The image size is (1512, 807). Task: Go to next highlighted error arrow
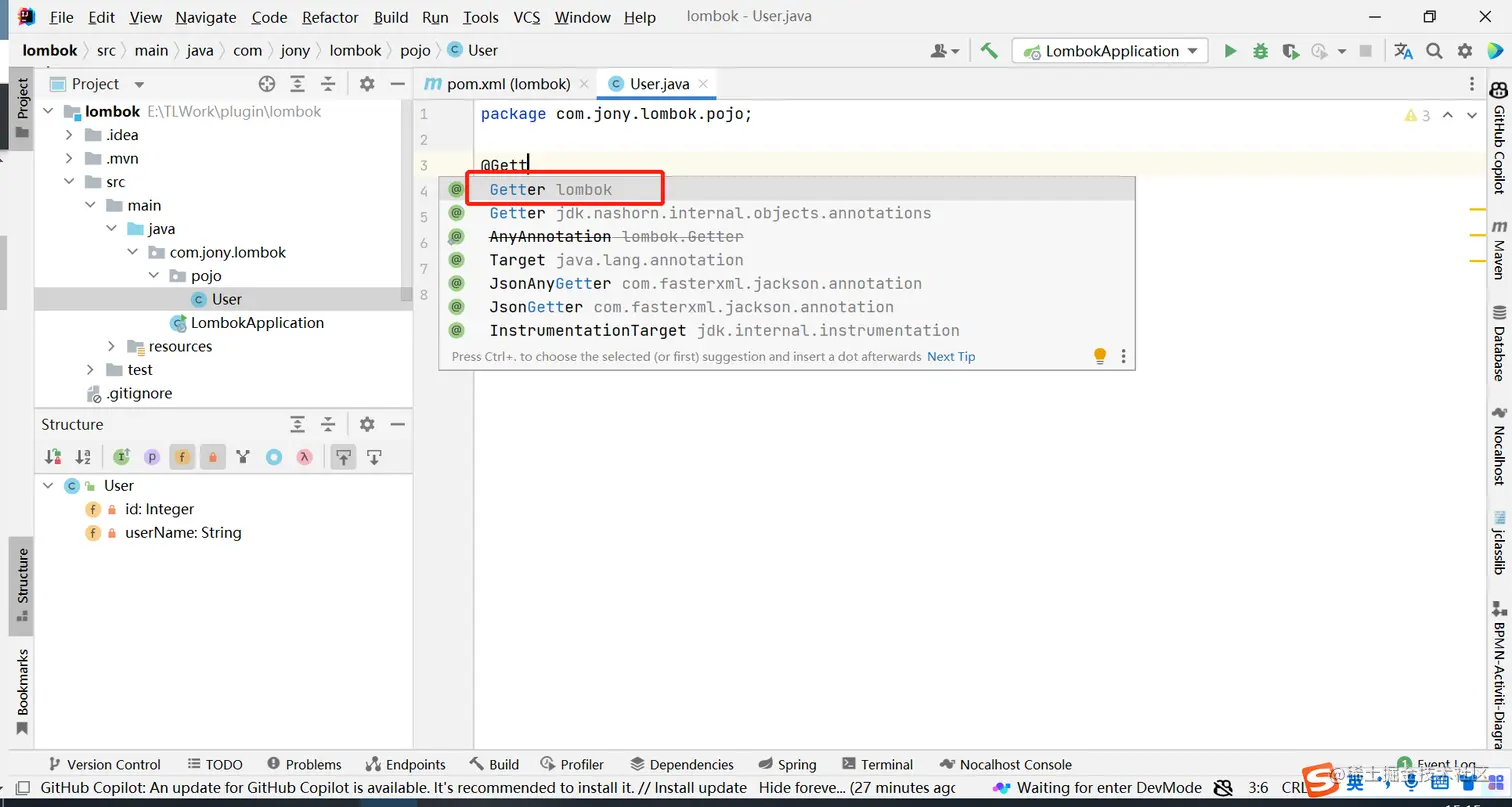(x=1471, y=116)
